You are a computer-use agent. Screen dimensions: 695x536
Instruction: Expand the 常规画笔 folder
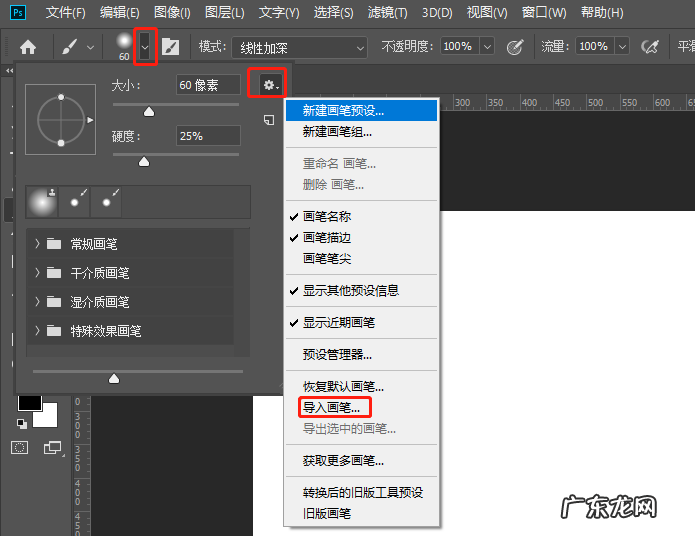pyautogui.click(x=37, y=243)
